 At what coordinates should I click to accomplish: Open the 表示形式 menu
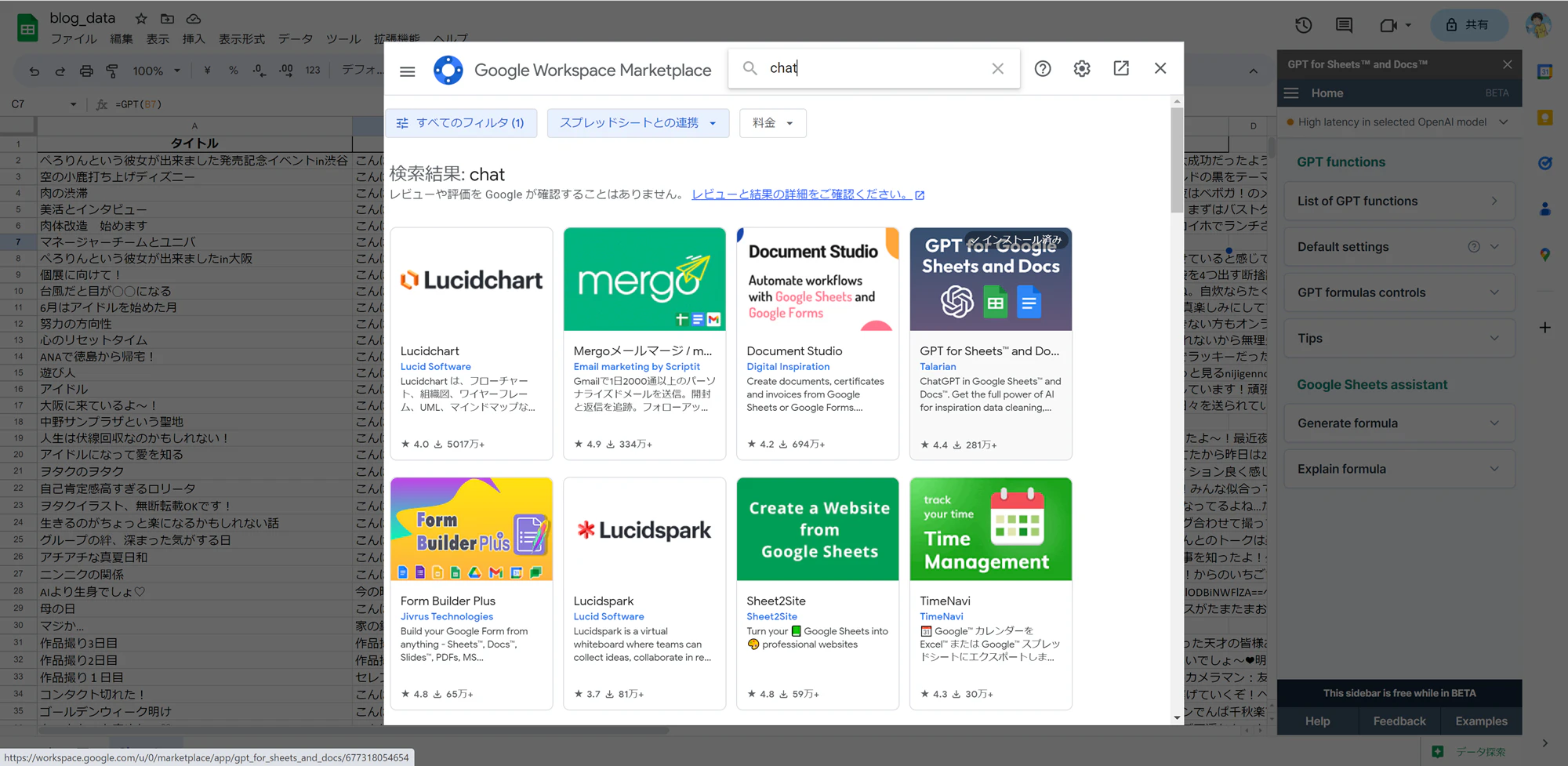(241, 38)
